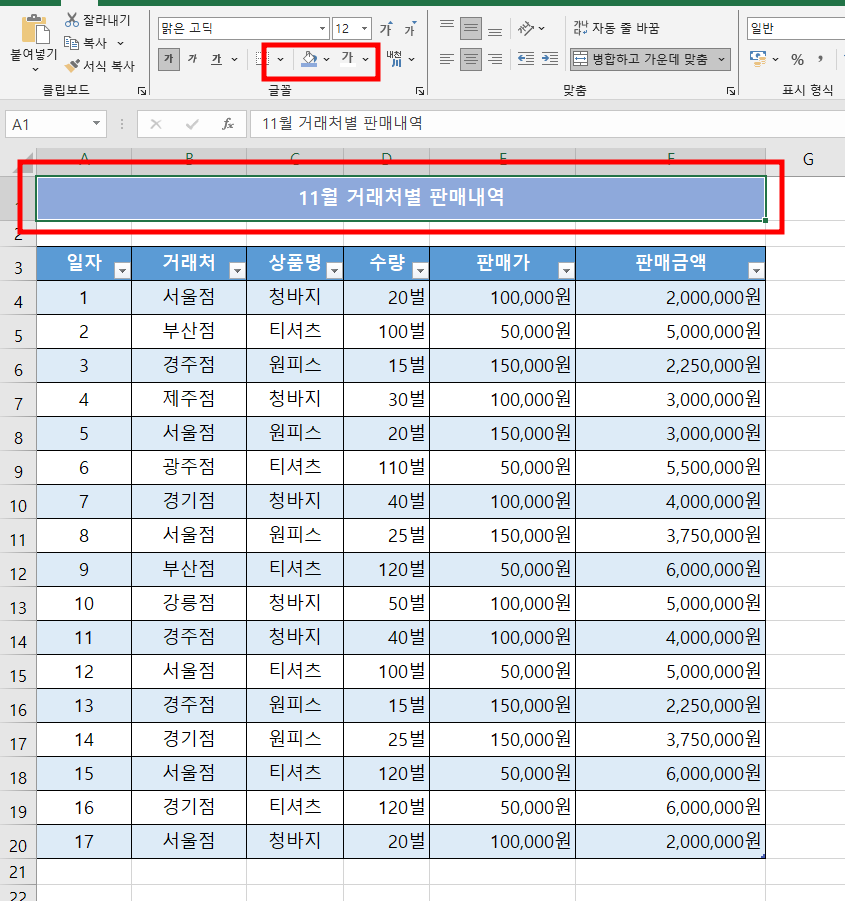Align text left

(447, 59)
